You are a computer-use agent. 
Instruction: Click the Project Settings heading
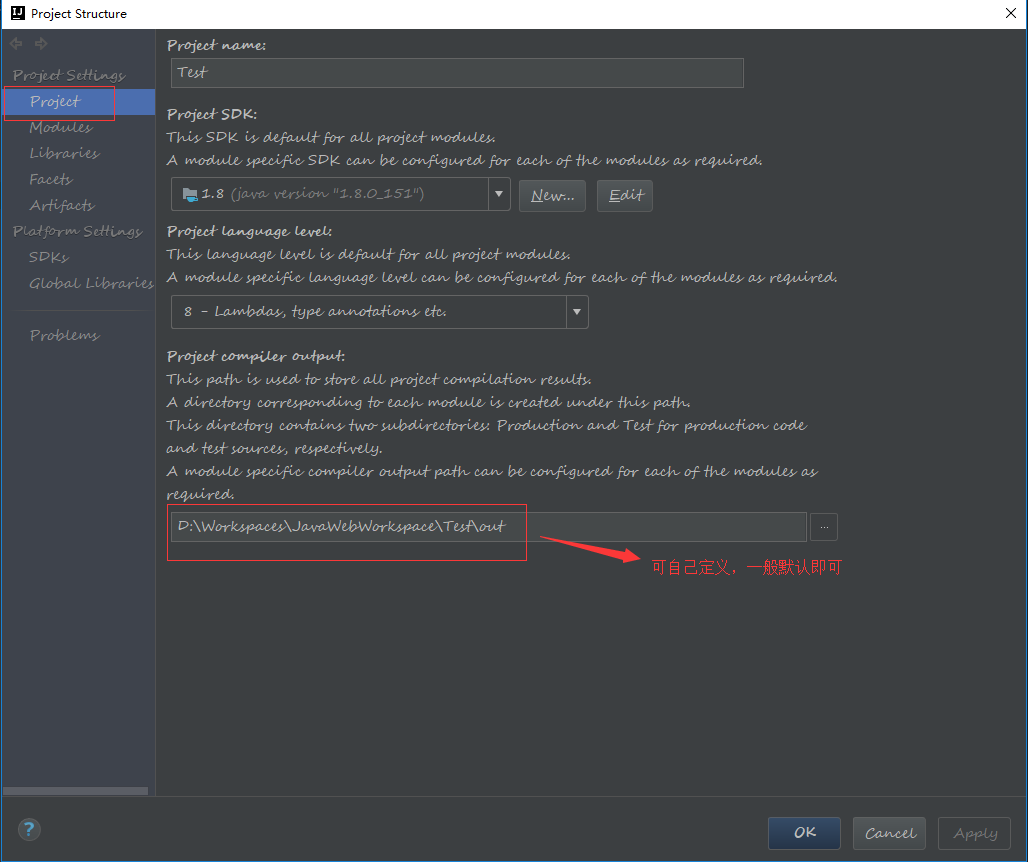coord(69,75)
